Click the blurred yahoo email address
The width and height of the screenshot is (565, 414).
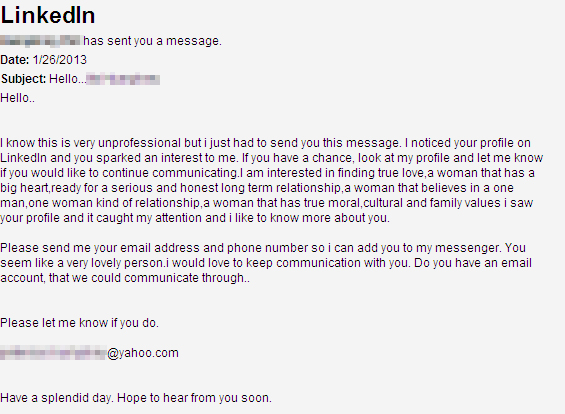click(53, 353)
